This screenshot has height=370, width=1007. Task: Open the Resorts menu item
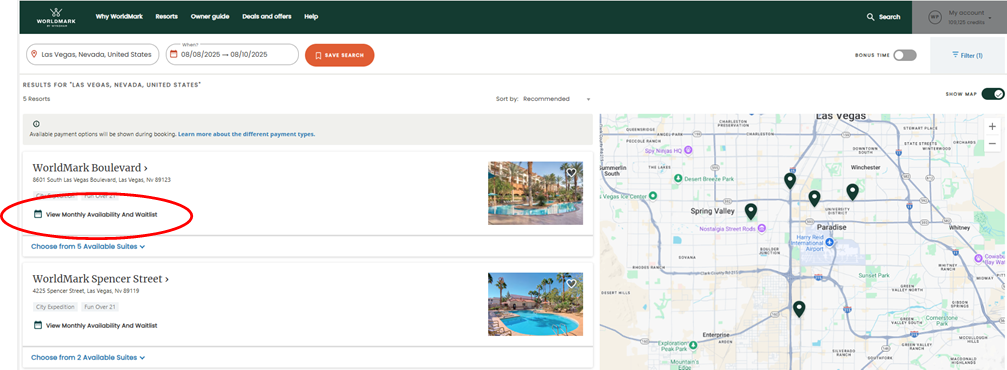click(166, 17)
